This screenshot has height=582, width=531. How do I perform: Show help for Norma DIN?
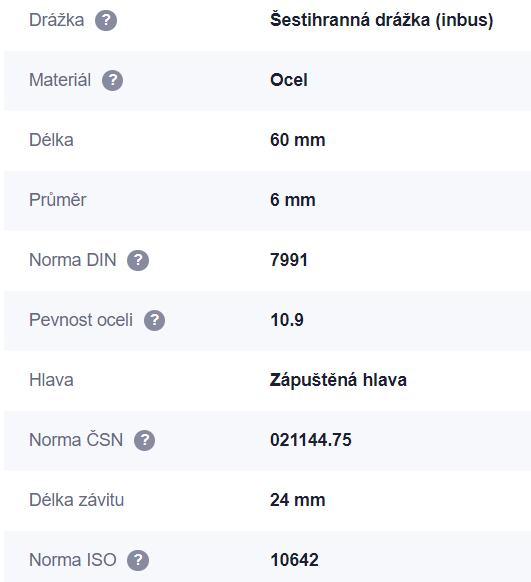138,260
